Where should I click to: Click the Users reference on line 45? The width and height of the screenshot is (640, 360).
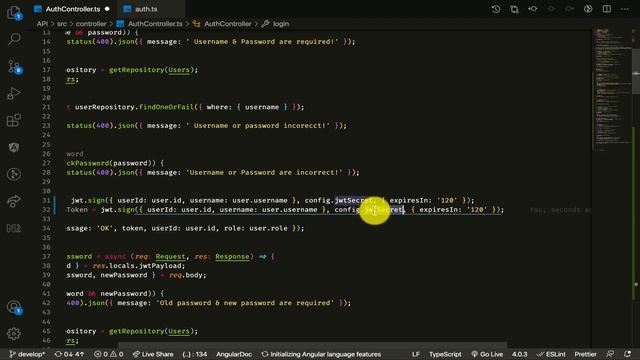[179, 331]
